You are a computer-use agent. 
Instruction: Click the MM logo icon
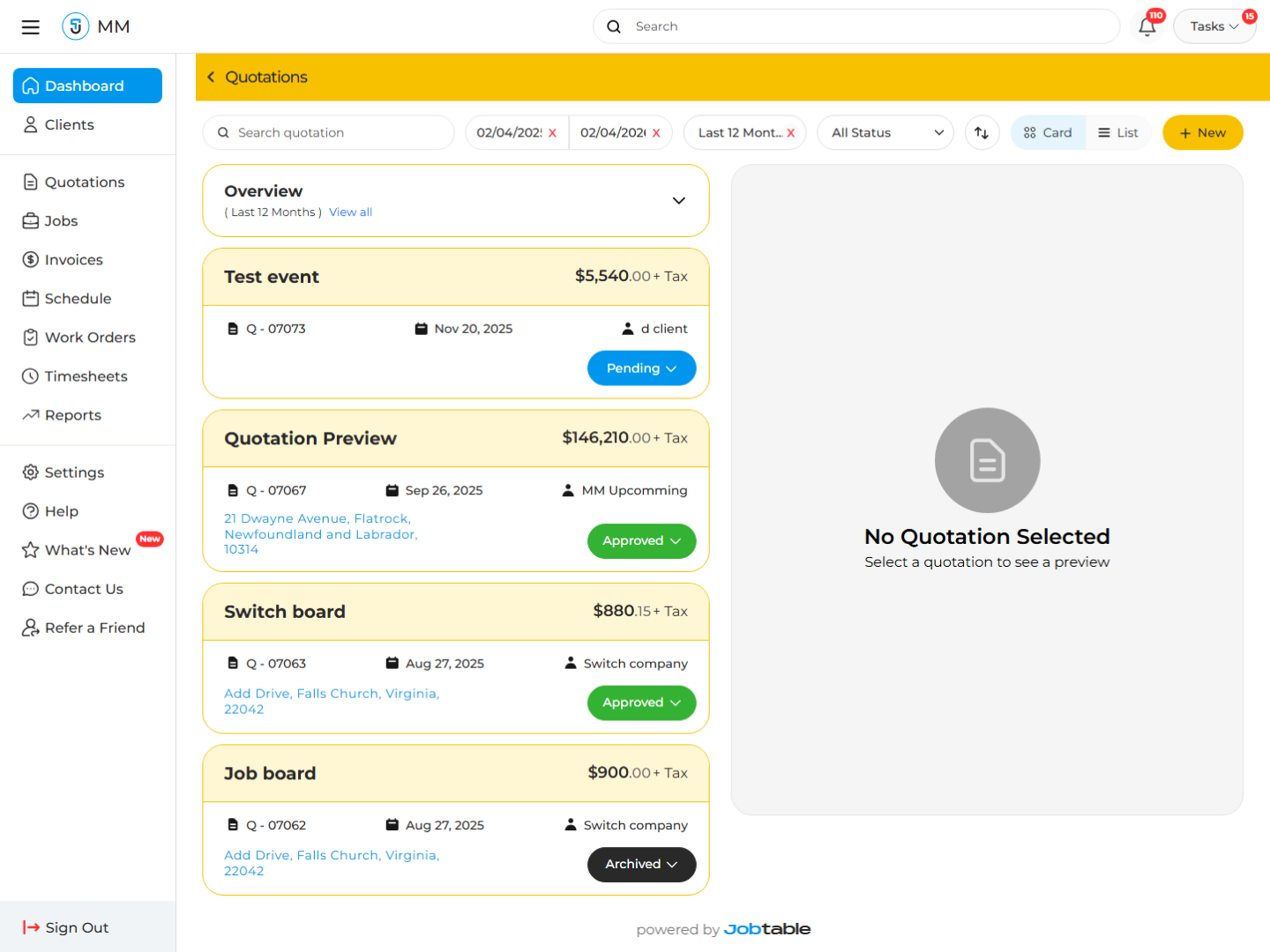[x=76, y=26]
